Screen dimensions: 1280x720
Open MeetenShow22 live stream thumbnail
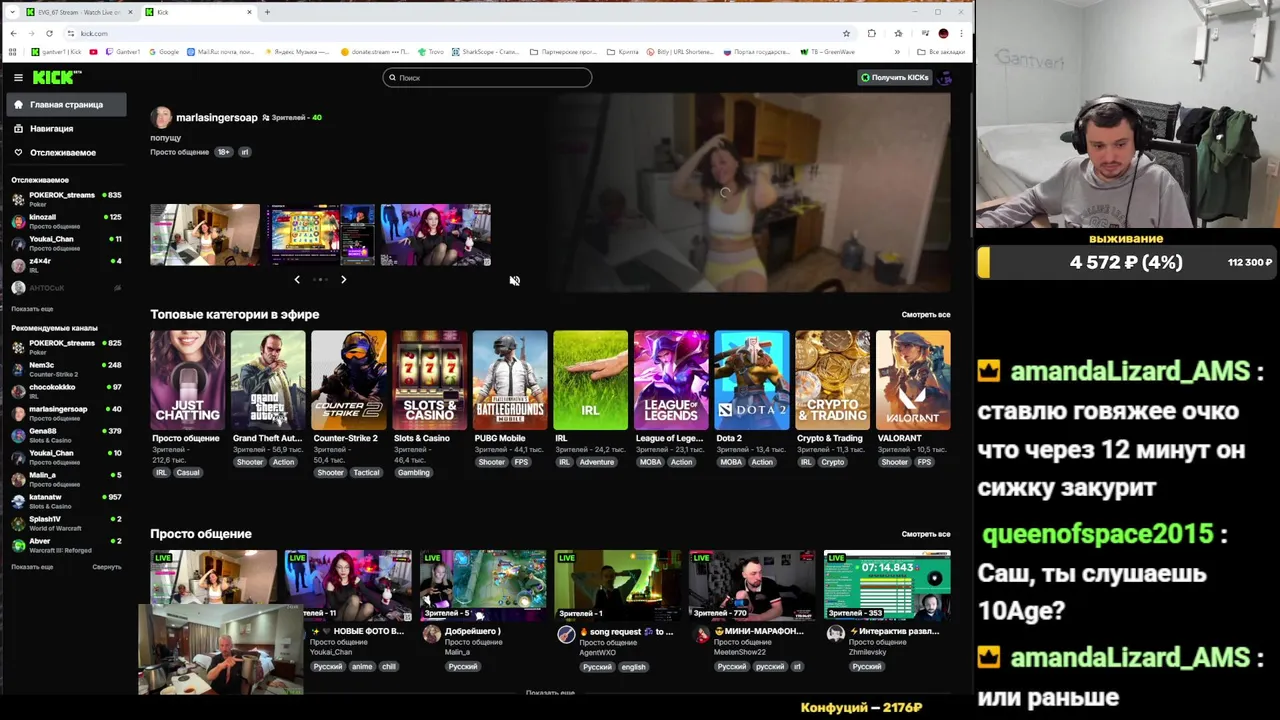point(752,585)
